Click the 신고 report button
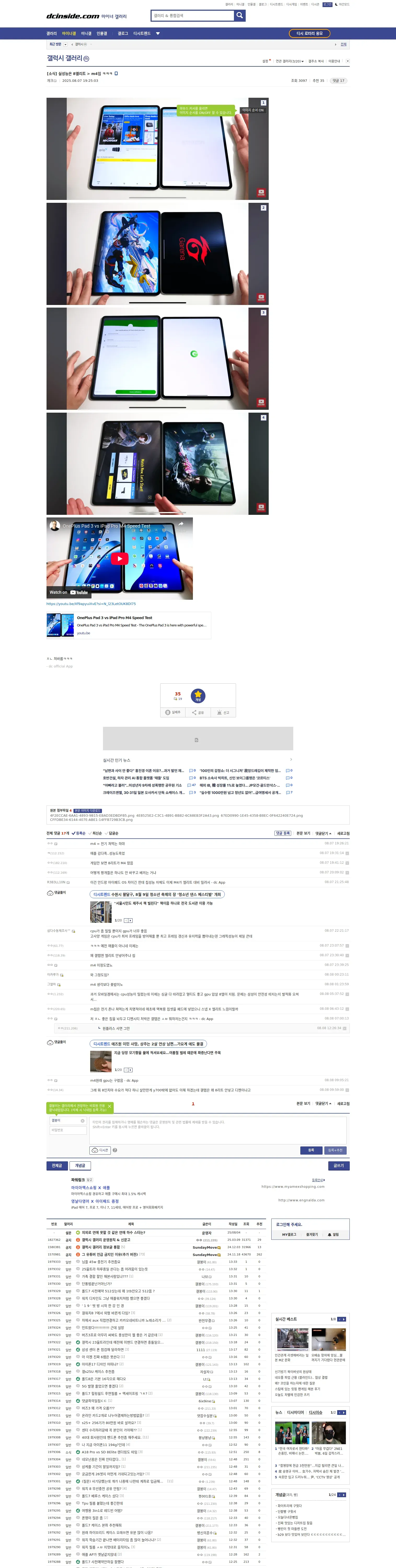 (223, 712)
